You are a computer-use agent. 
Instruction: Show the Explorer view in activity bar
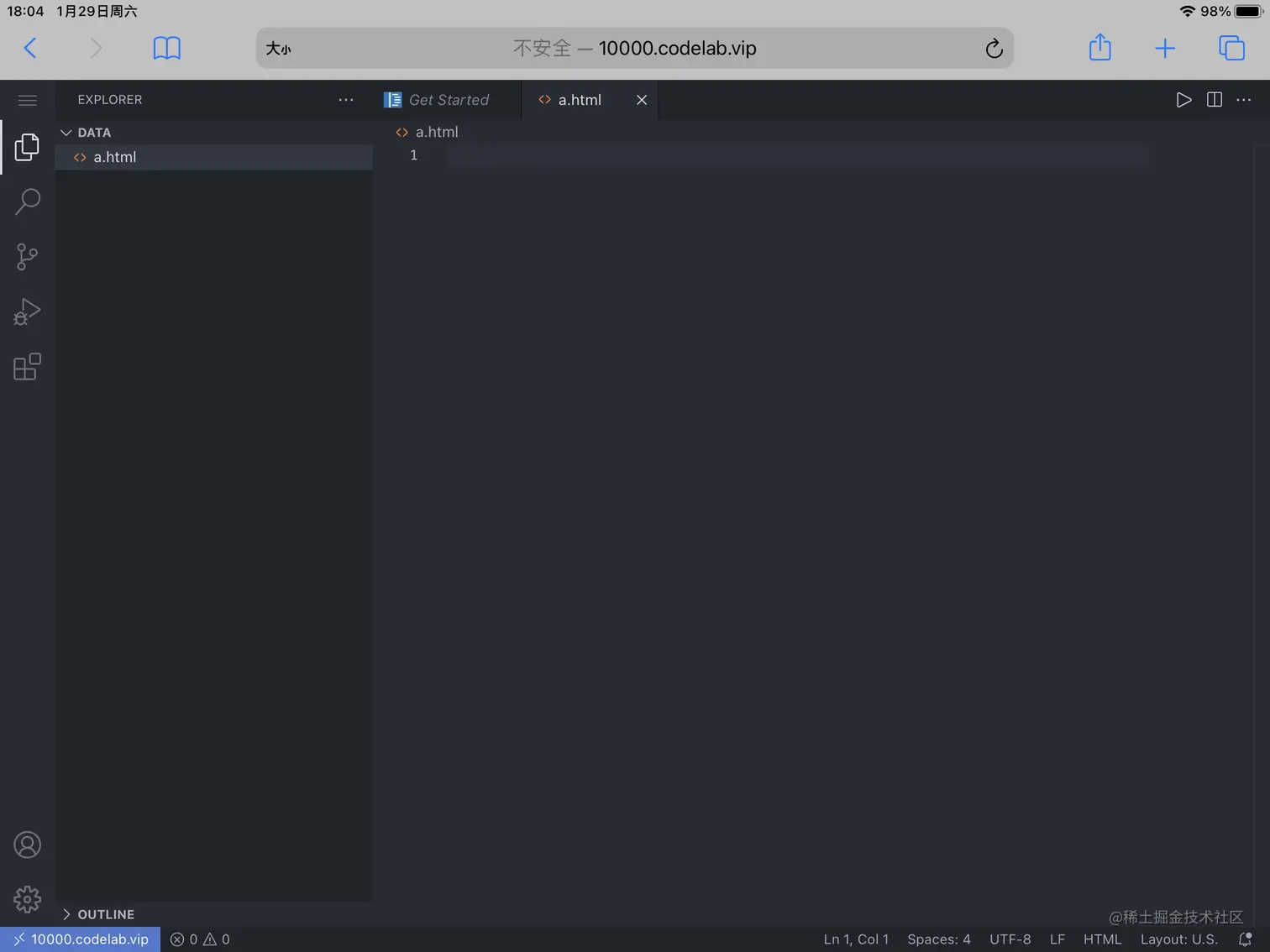point(27,147)
